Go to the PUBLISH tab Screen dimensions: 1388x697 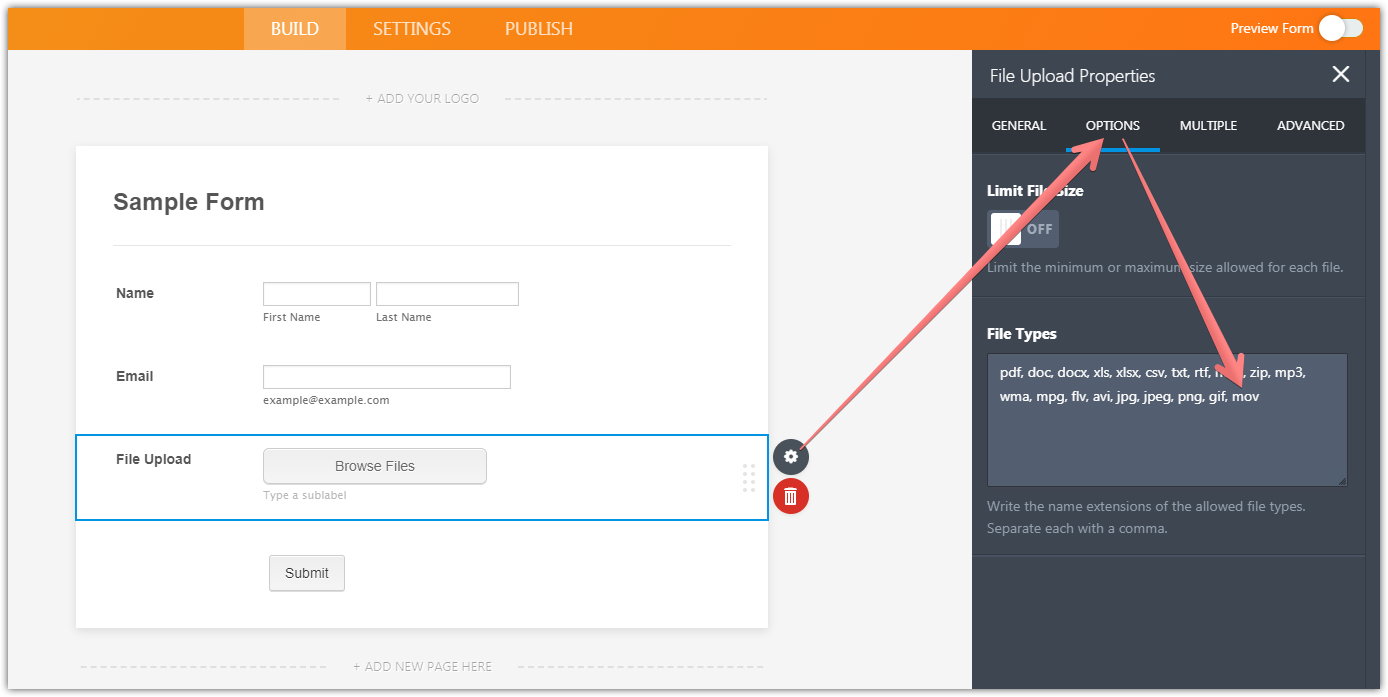coord(539,29)
